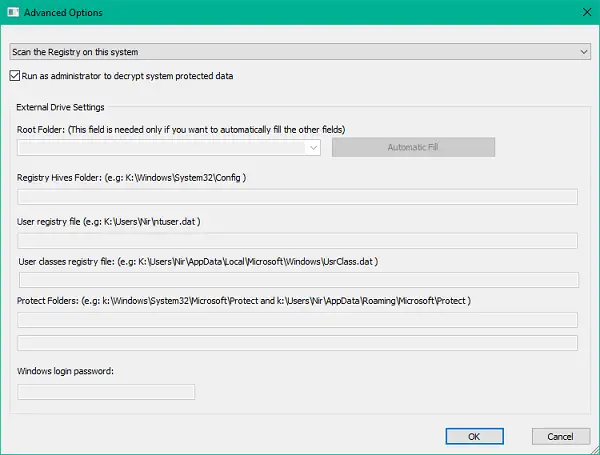The image size is (600, 455).
Task: Open the 'Scan the Registry on this system' dropdown
Action: pyautogui.click(x=300, y=52)
